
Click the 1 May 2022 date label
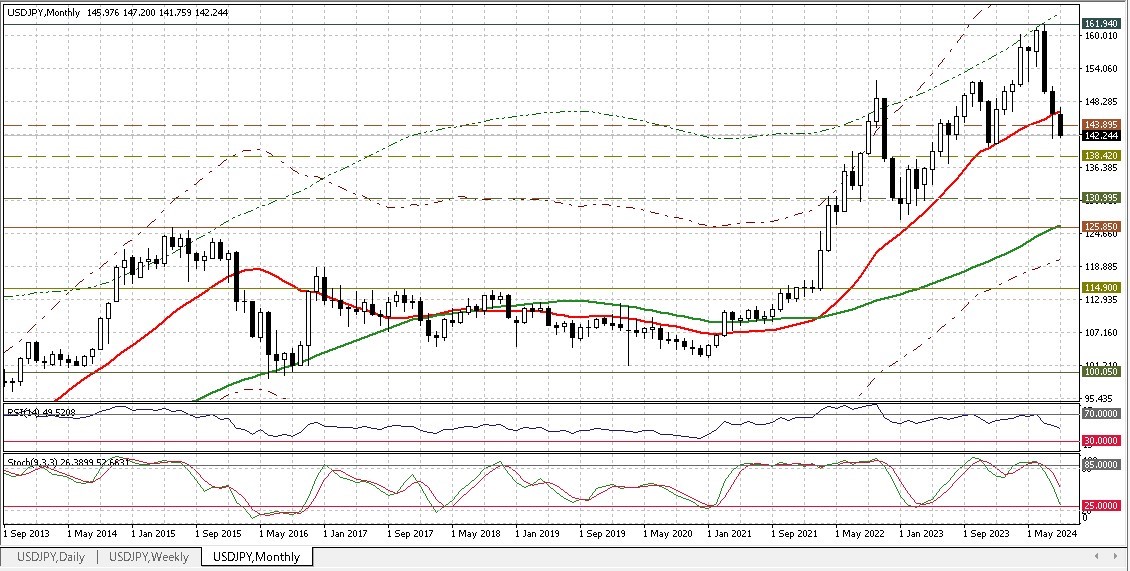(859, 534)
